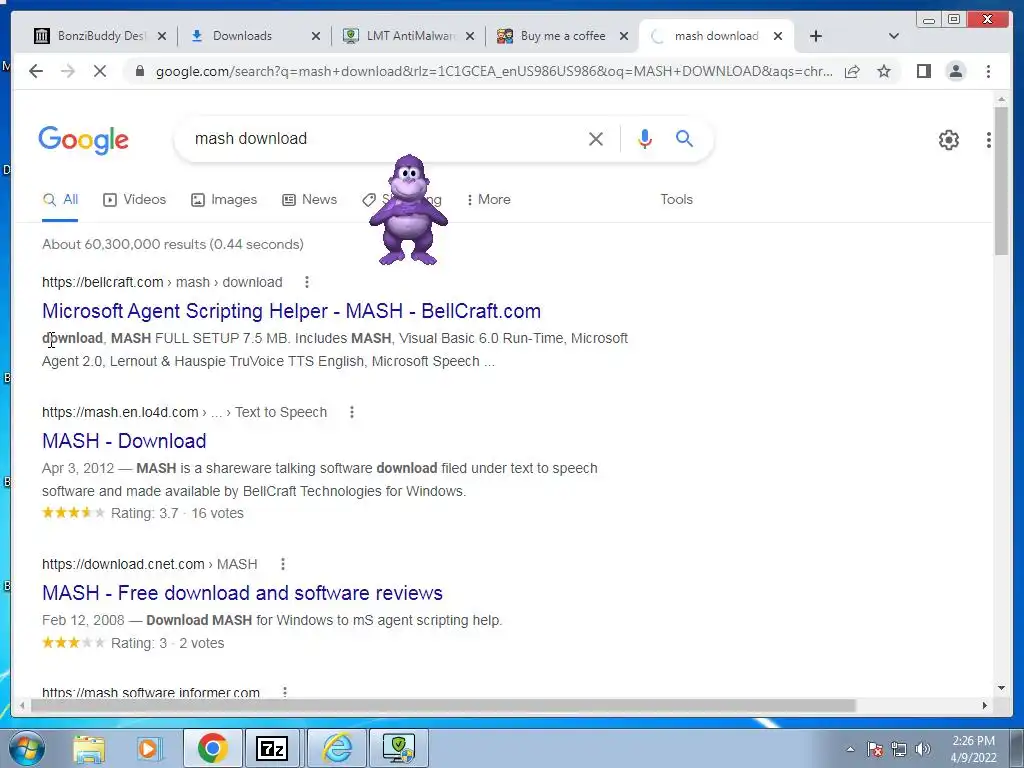Viewport: 1024px width, 768px height.
Task: Open options for download.cnet.com result
Action: [282, 564]
